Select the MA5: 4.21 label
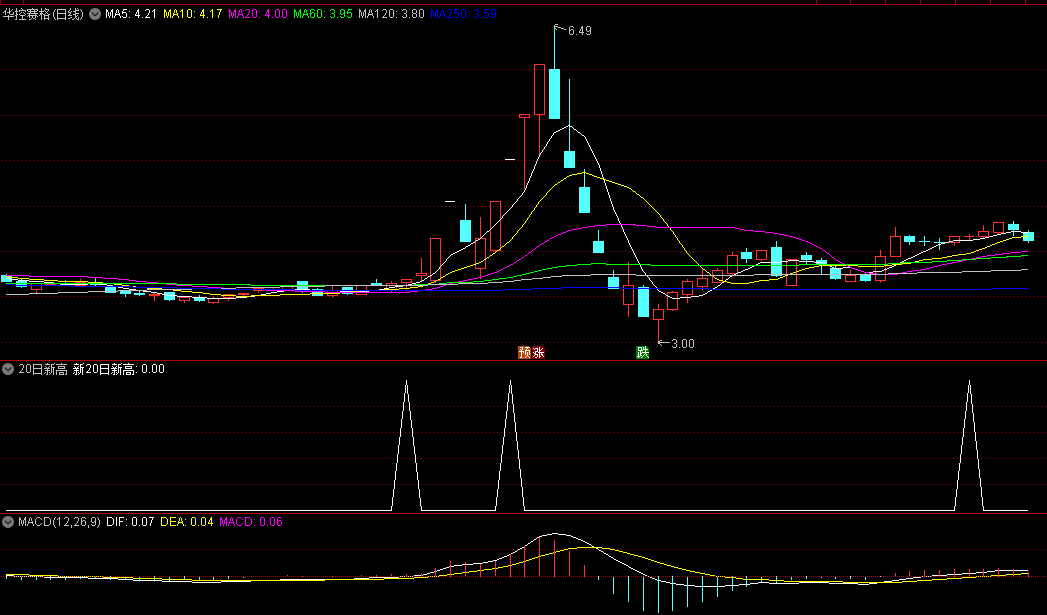The width and height of the screenshot is (1047, 615). click(x=131, y=14)
